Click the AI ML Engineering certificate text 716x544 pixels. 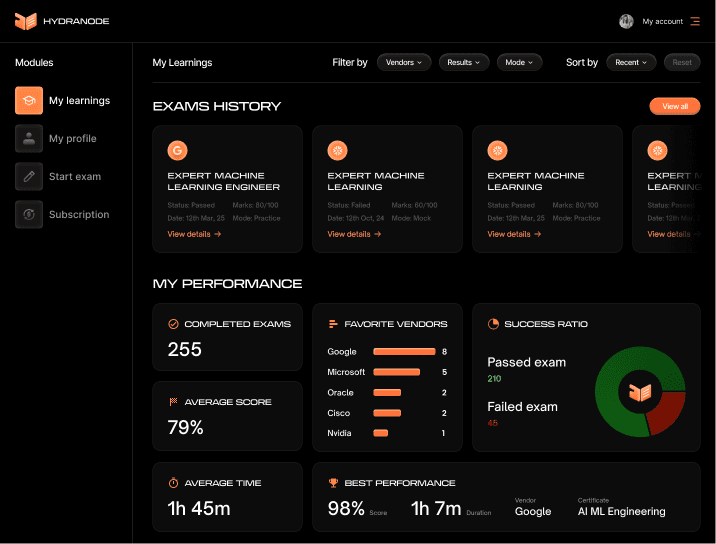(x=621, y=512)
